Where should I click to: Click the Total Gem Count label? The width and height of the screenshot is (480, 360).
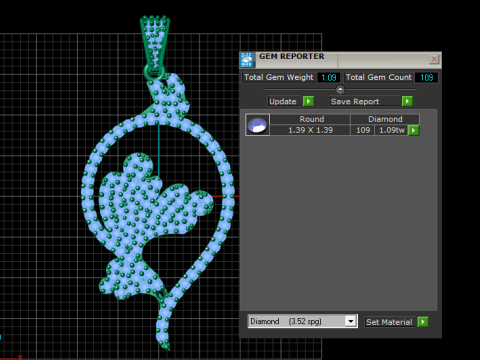[378, 77]
